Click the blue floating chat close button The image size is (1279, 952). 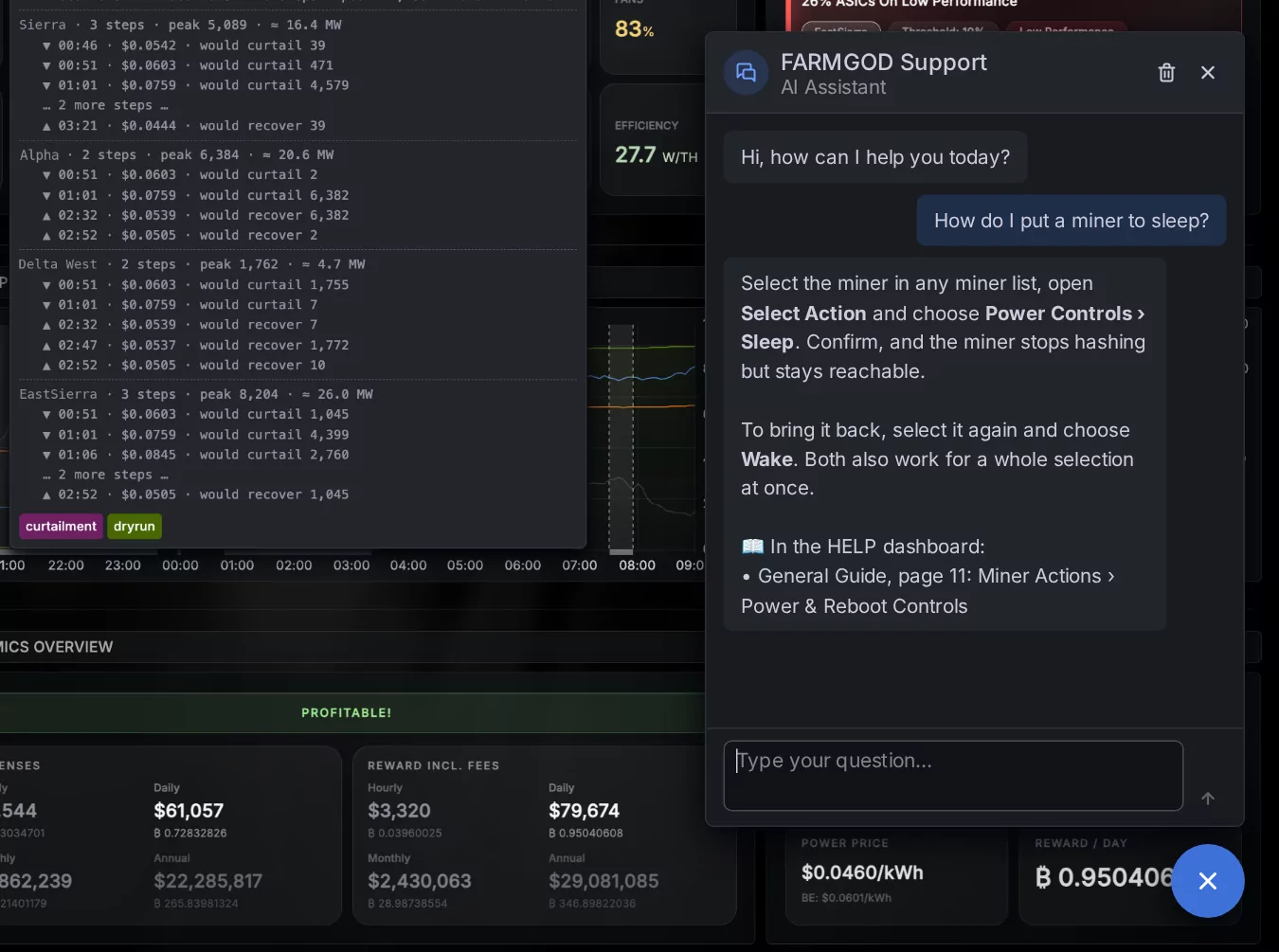click(1208, 881)
